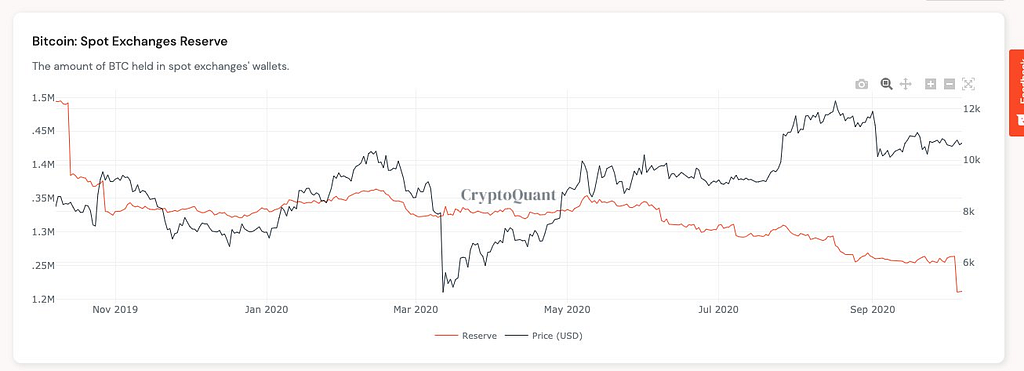Click the CryptoQuant watermark

point(509,195)
